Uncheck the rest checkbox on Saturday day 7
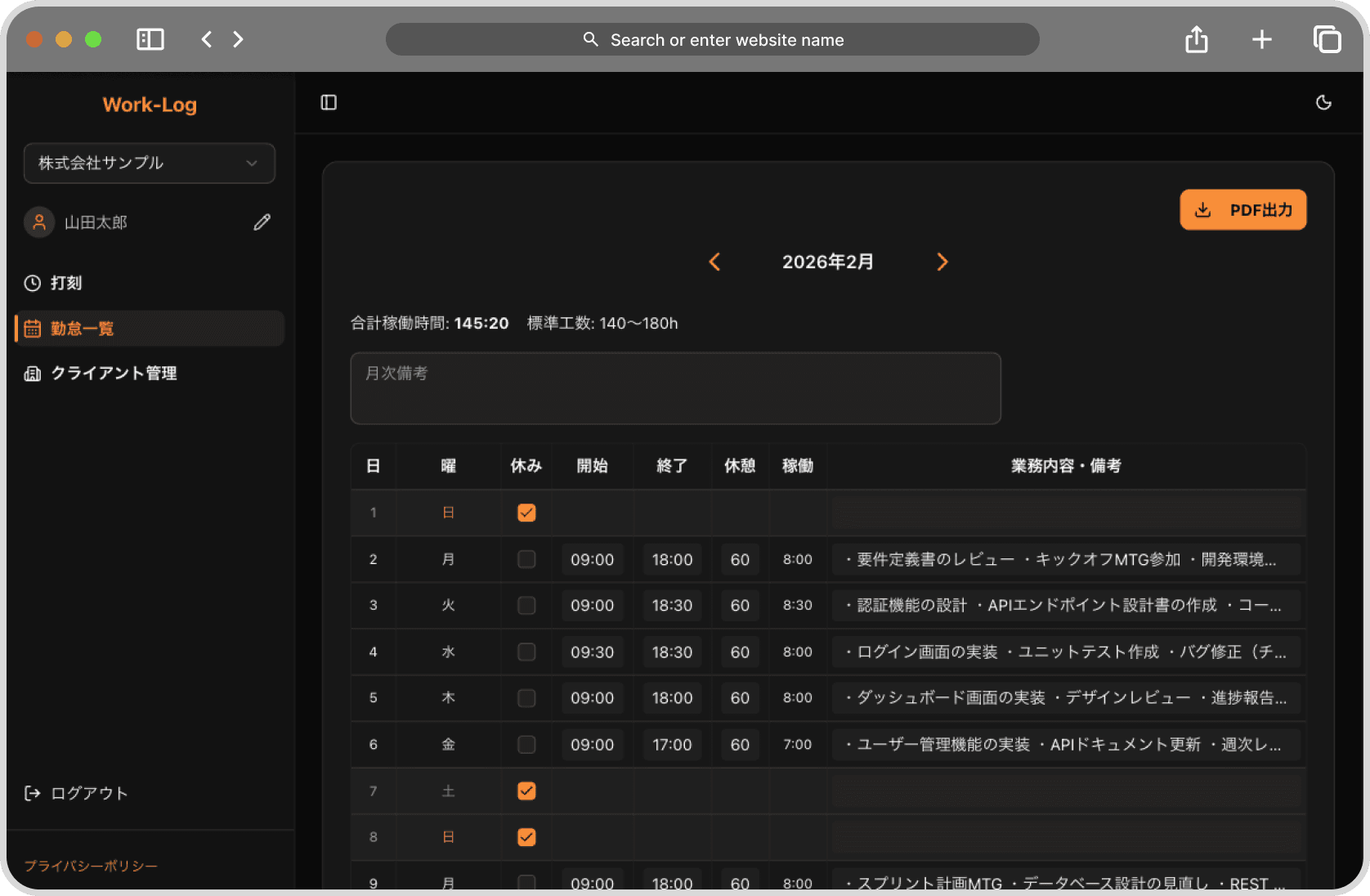 pos(526,791)
